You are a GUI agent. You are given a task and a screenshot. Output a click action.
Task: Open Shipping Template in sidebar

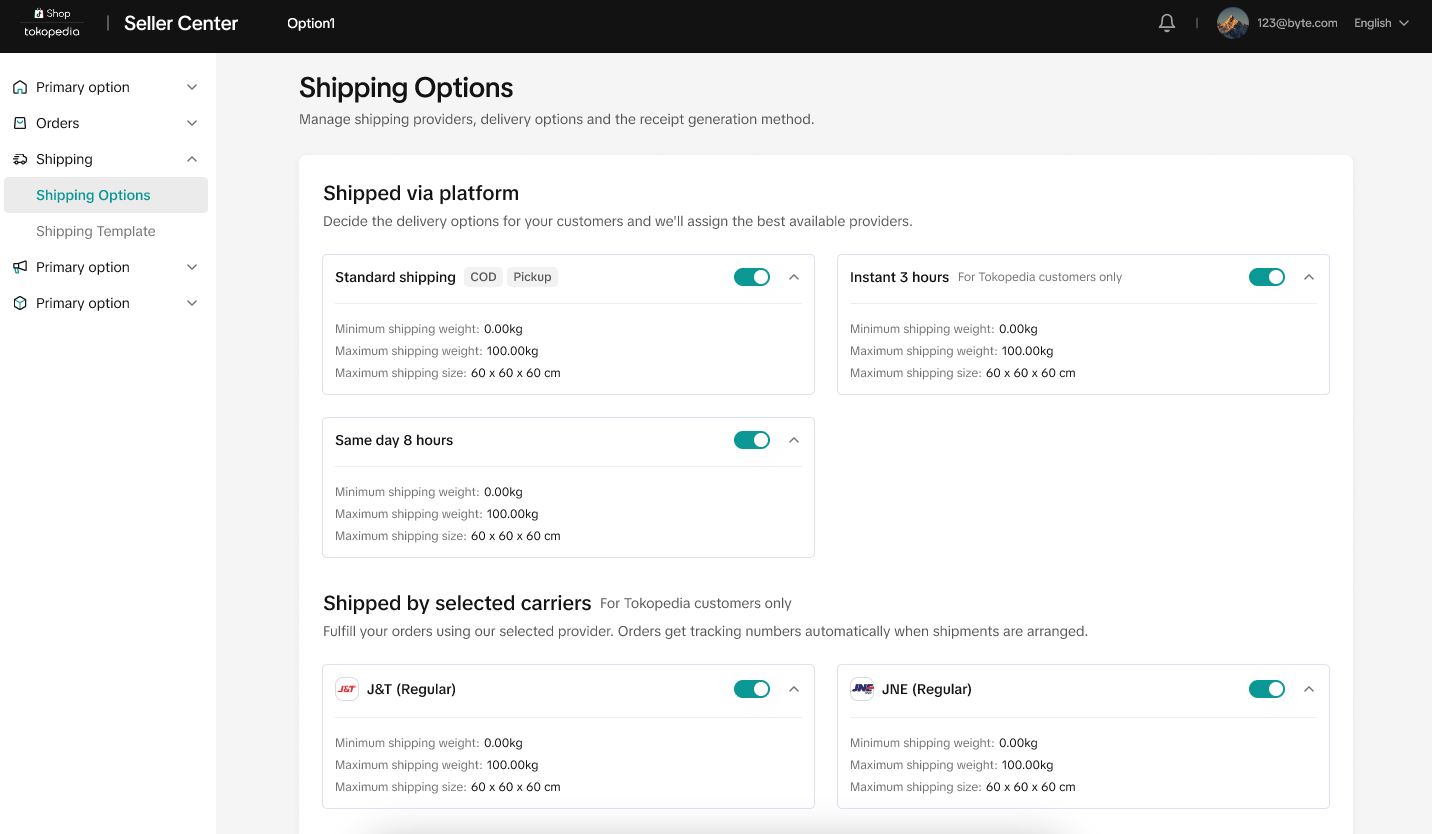tap(96, 231)
